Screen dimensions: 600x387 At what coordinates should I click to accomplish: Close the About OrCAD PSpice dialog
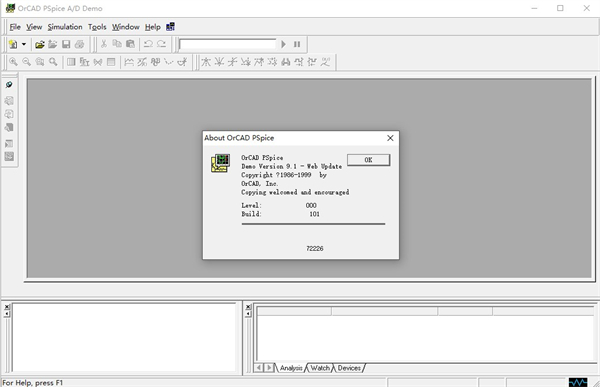tap(390, 138)
